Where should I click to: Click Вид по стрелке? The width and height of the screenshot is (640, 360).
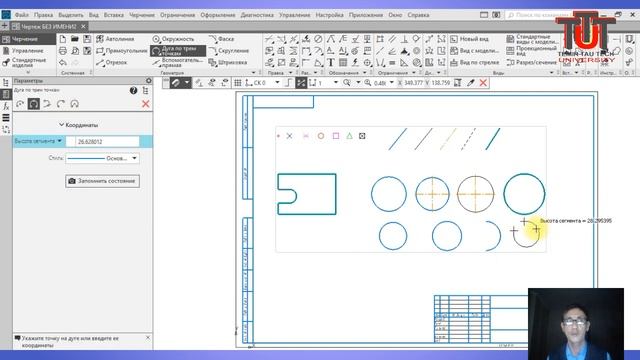pyautogui.click(x=475, y=63)
